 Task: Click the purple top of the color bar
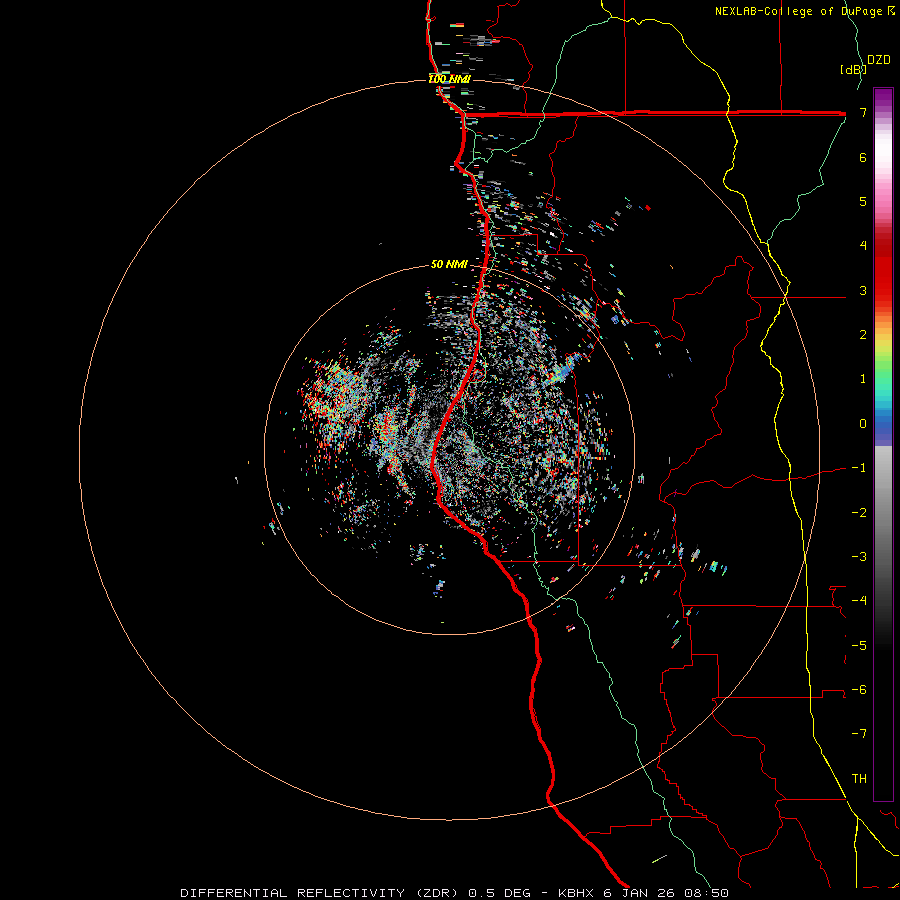[x=883, y=98]
